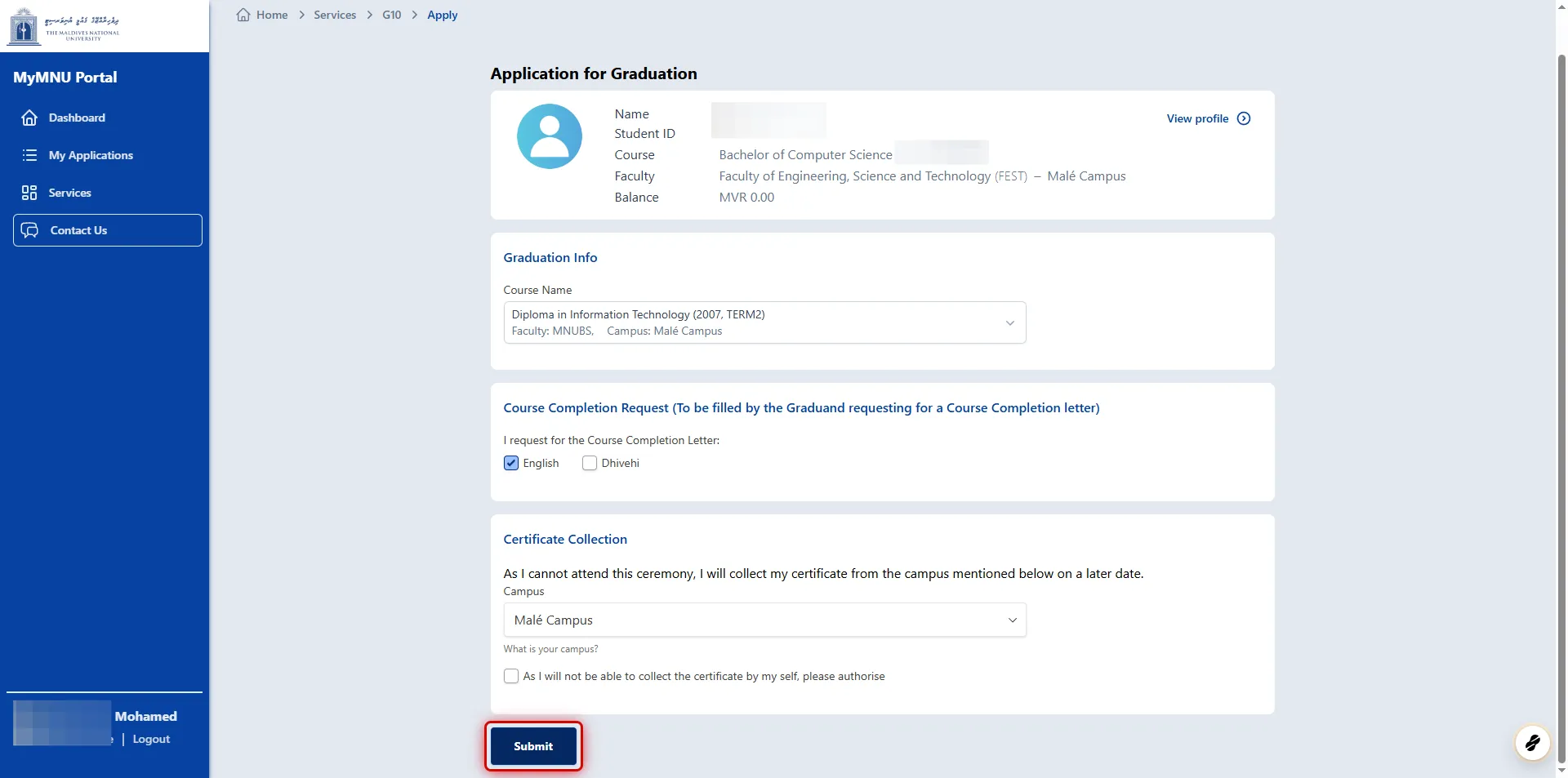Submit the graduation application
The width and height of the screenshot is (1568, 778).
pos(533,746)
